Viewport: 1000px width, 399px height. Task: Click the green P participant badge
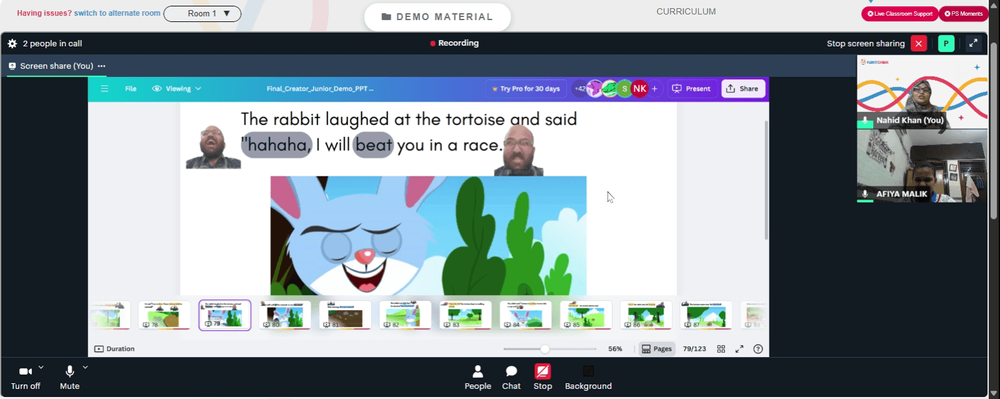pos(946,43)
